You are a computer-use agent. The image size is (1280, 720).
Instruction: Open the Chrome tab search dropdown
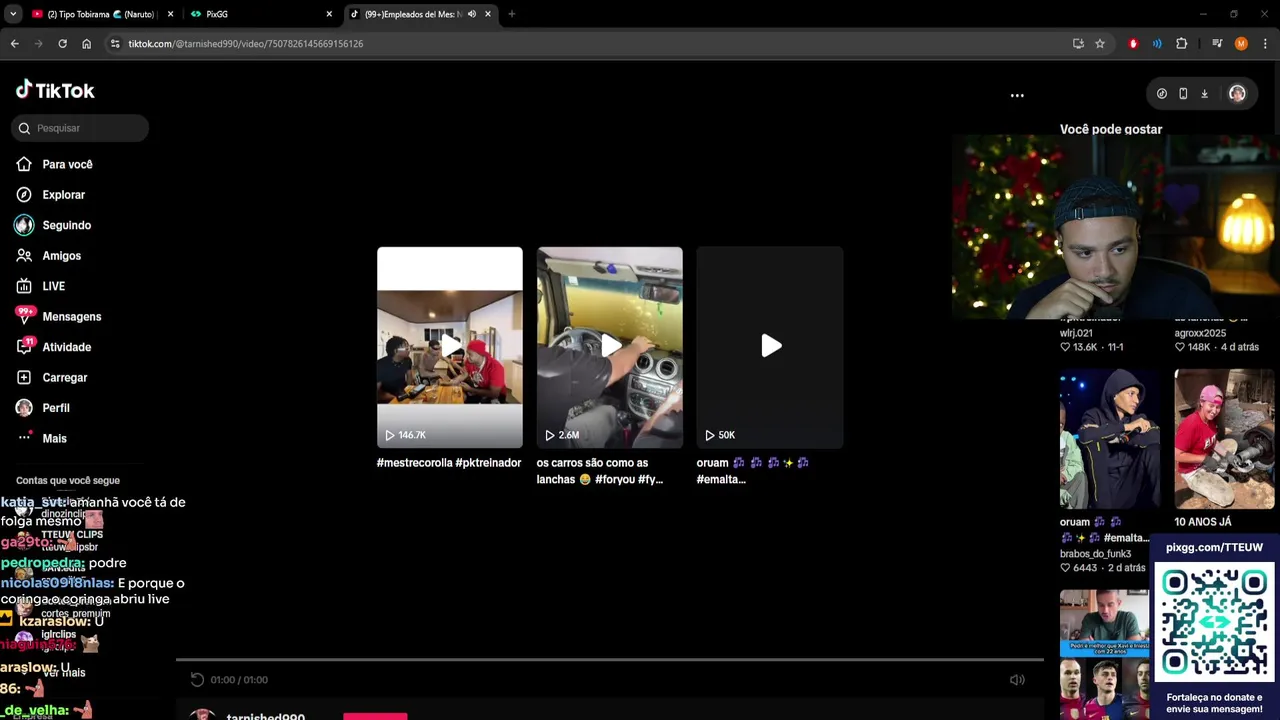(x=13, y=14)
